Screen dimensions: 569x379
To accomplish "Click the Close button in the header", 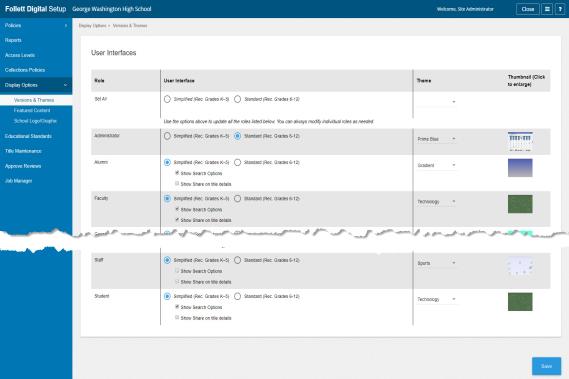I will [528, 9].
